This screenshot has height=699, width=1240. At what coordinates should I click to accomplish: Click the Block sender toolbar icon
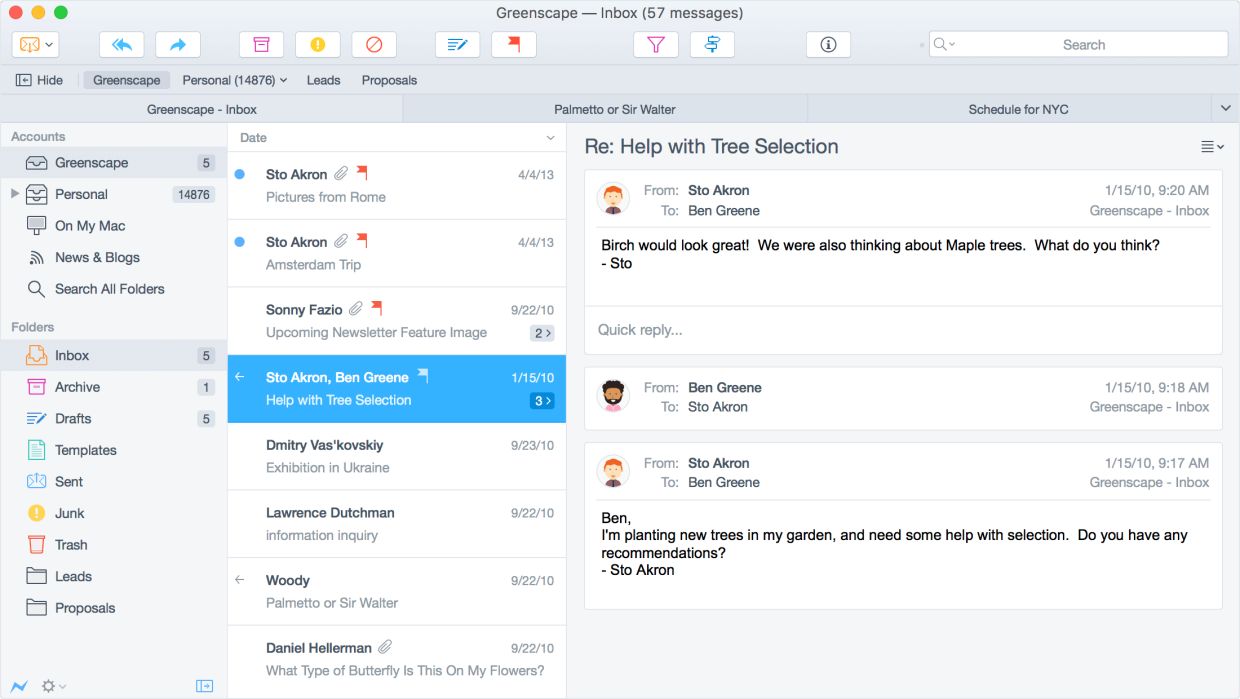tap(374, 45)
